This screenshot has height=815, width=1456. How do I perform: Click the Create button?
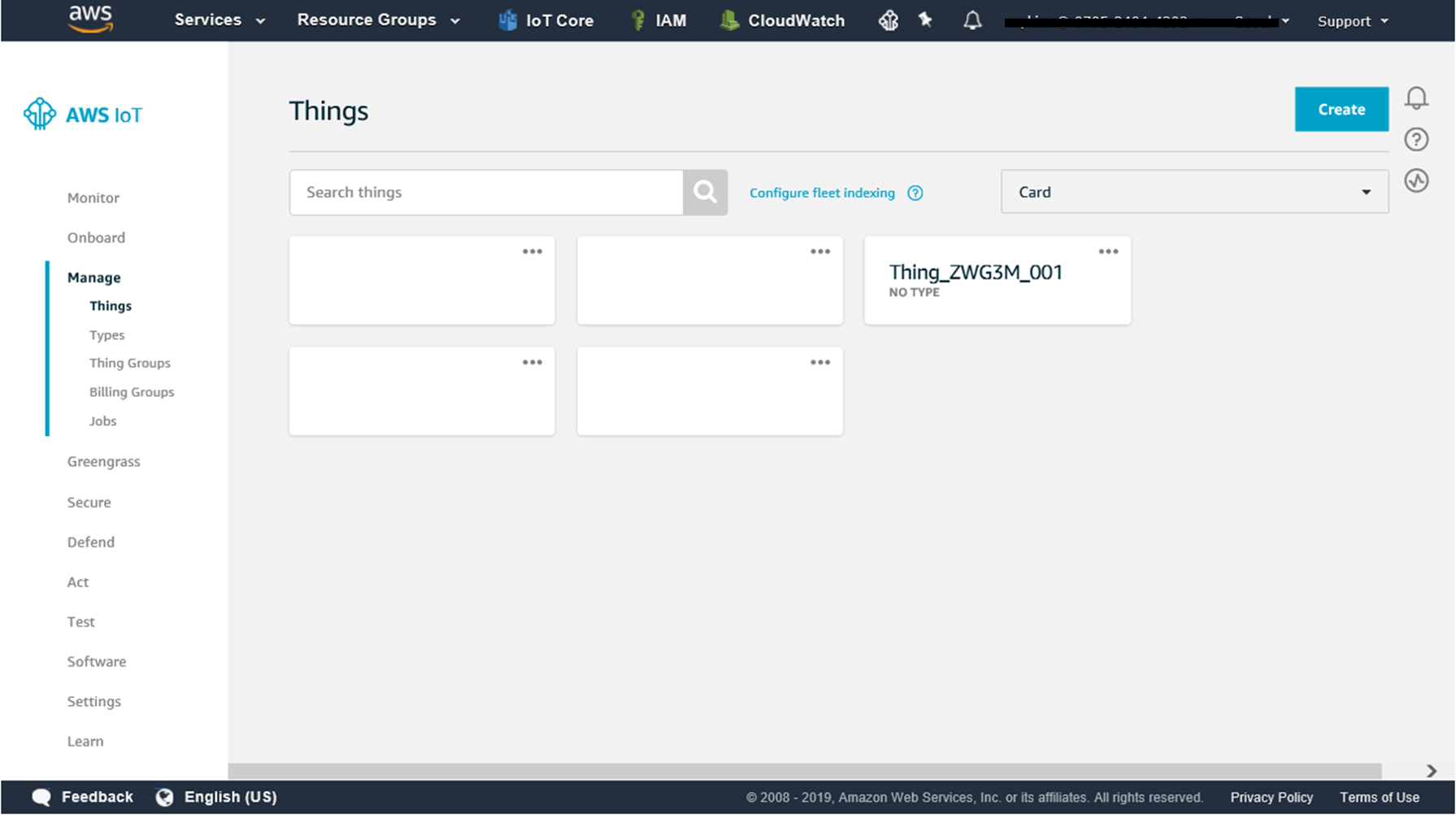coord(1341,109)
